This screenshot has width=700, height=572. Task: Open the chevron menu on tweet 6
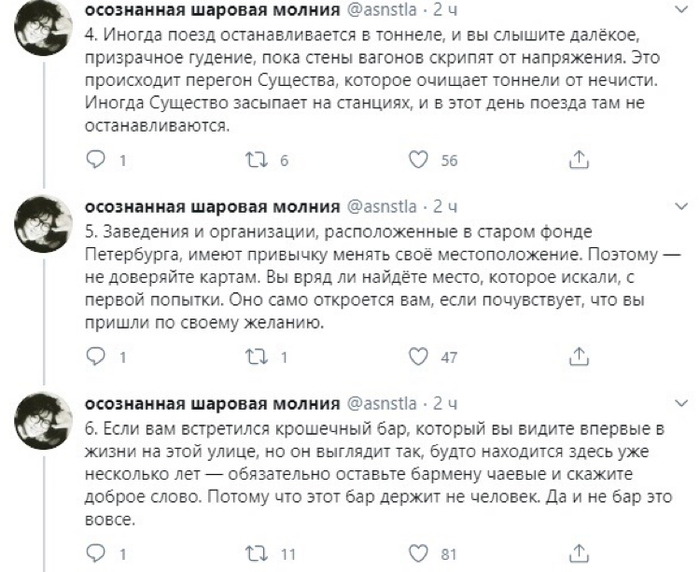[x=681, y=404]
